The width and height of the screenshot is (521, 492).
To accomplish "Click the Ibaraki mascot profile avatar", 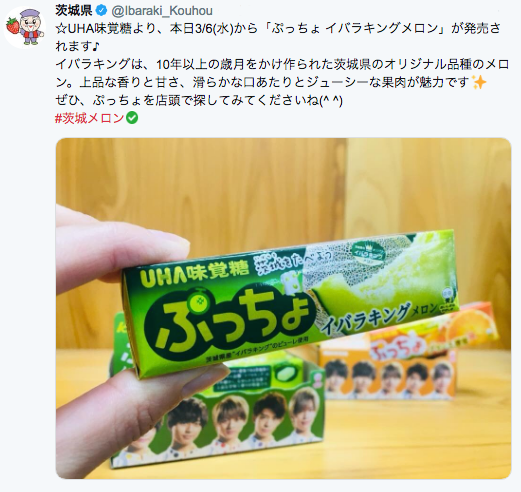I will [x=25, y=27].
